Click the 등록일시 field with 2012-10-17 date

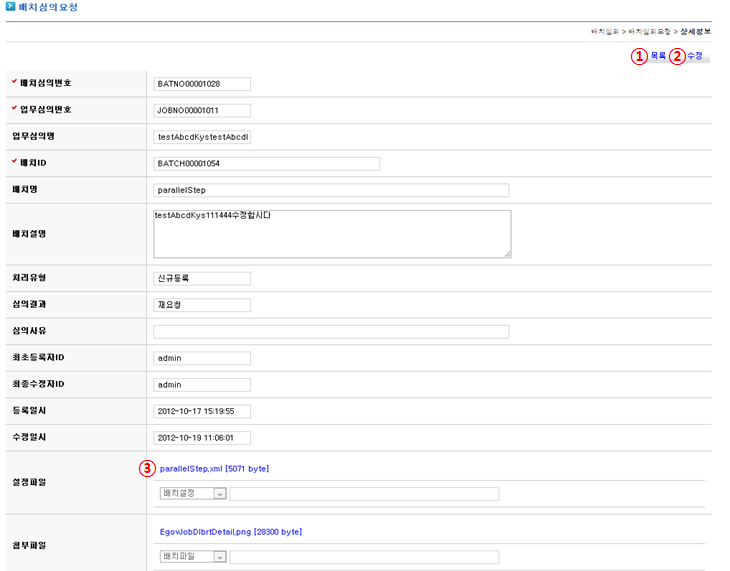click(201, 411)
